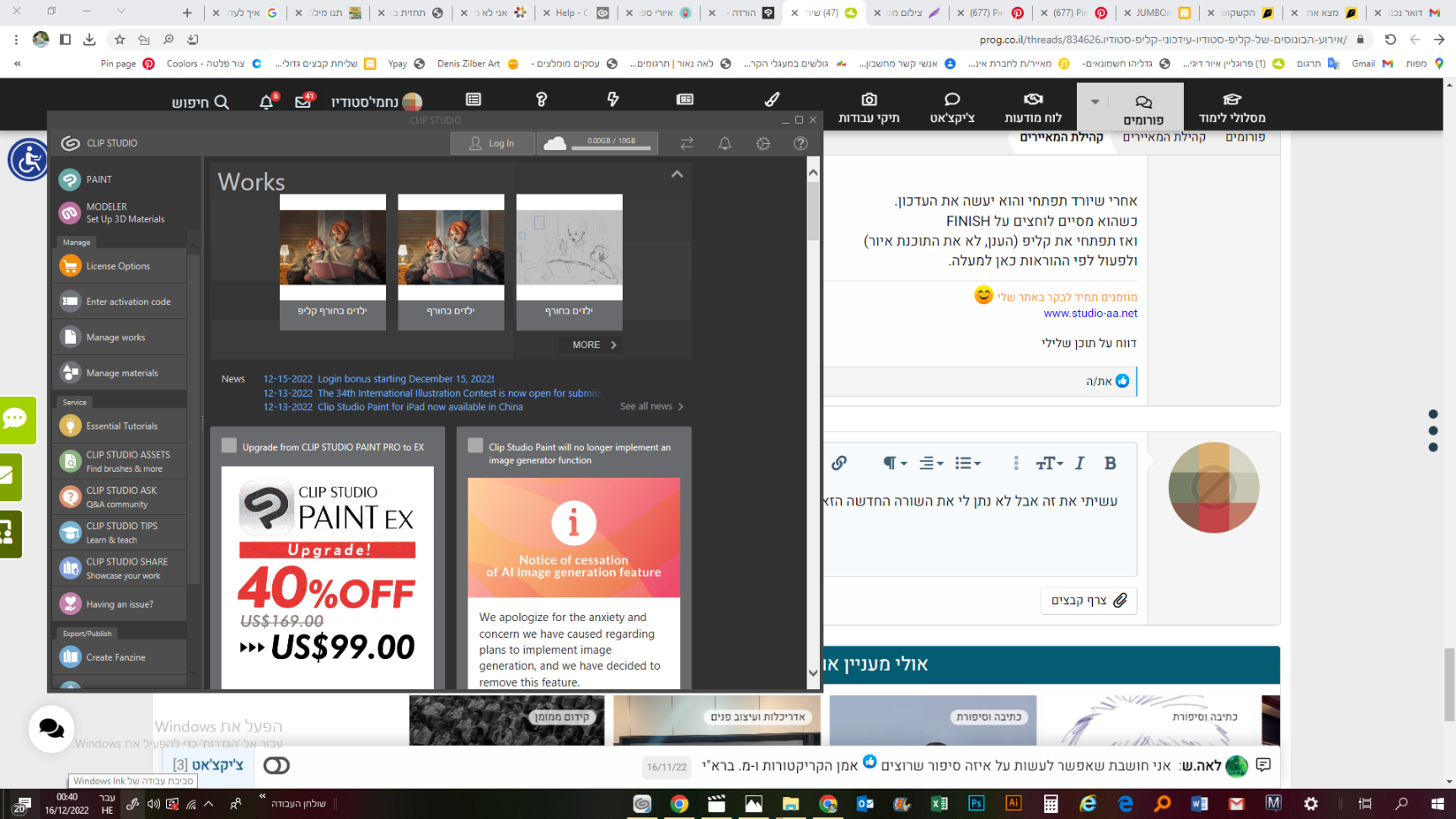Open the www.studio-aa.net link in the post
The height and width of the screenshot is (819, 1456).
coord(1090,313)
